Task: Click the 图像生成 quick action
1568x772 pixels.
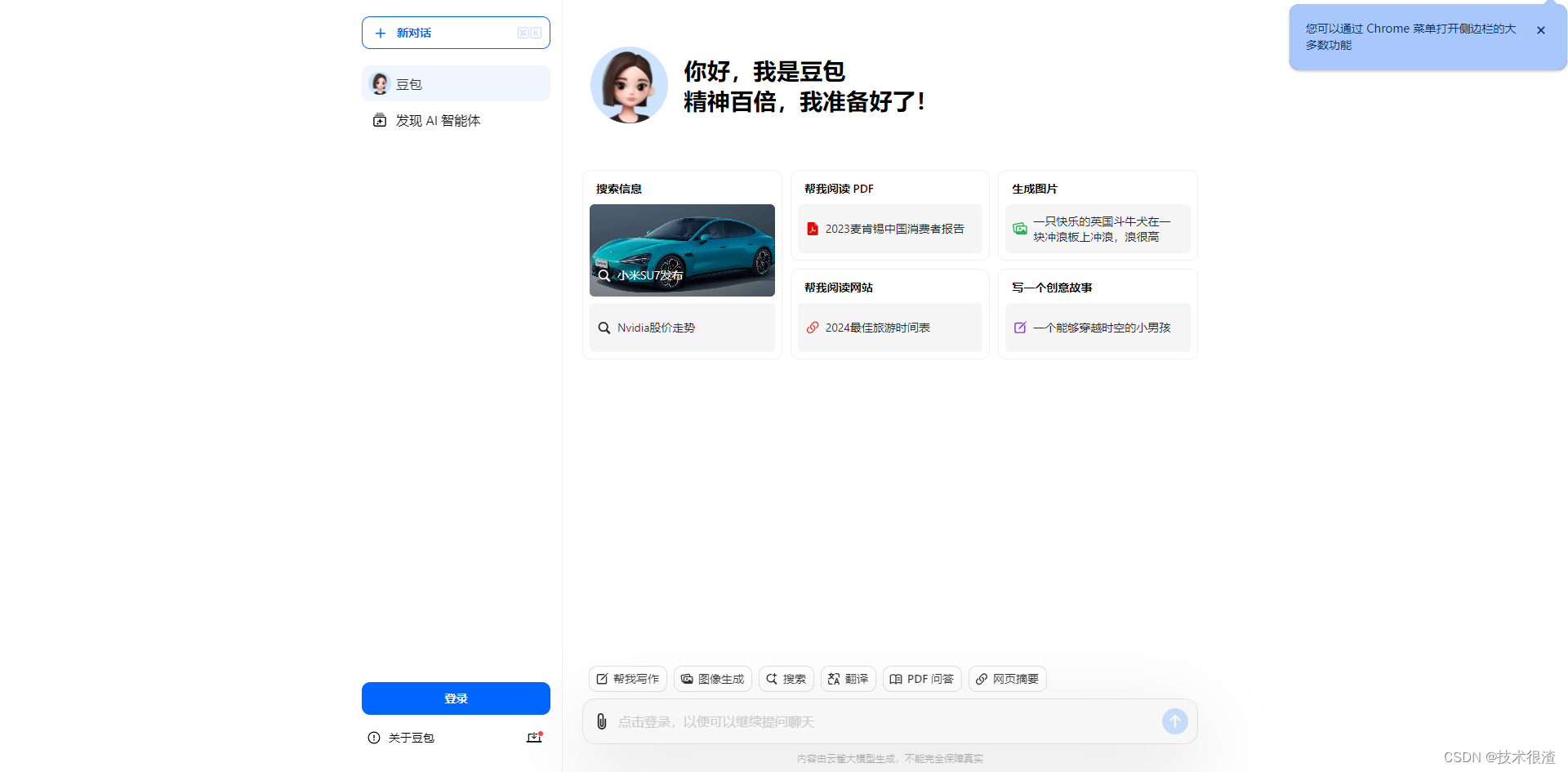Action: tap(712, 679)
